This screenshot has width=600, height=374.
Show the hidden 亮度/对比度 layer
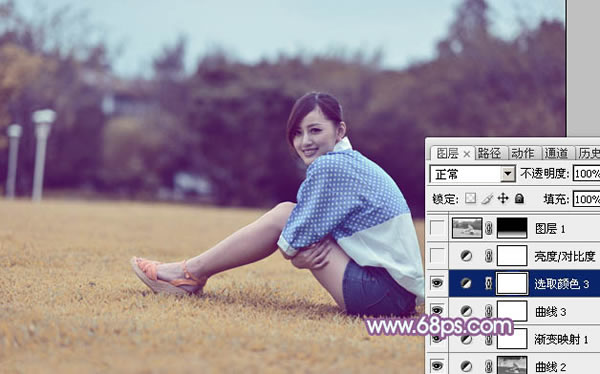point(437,256)
